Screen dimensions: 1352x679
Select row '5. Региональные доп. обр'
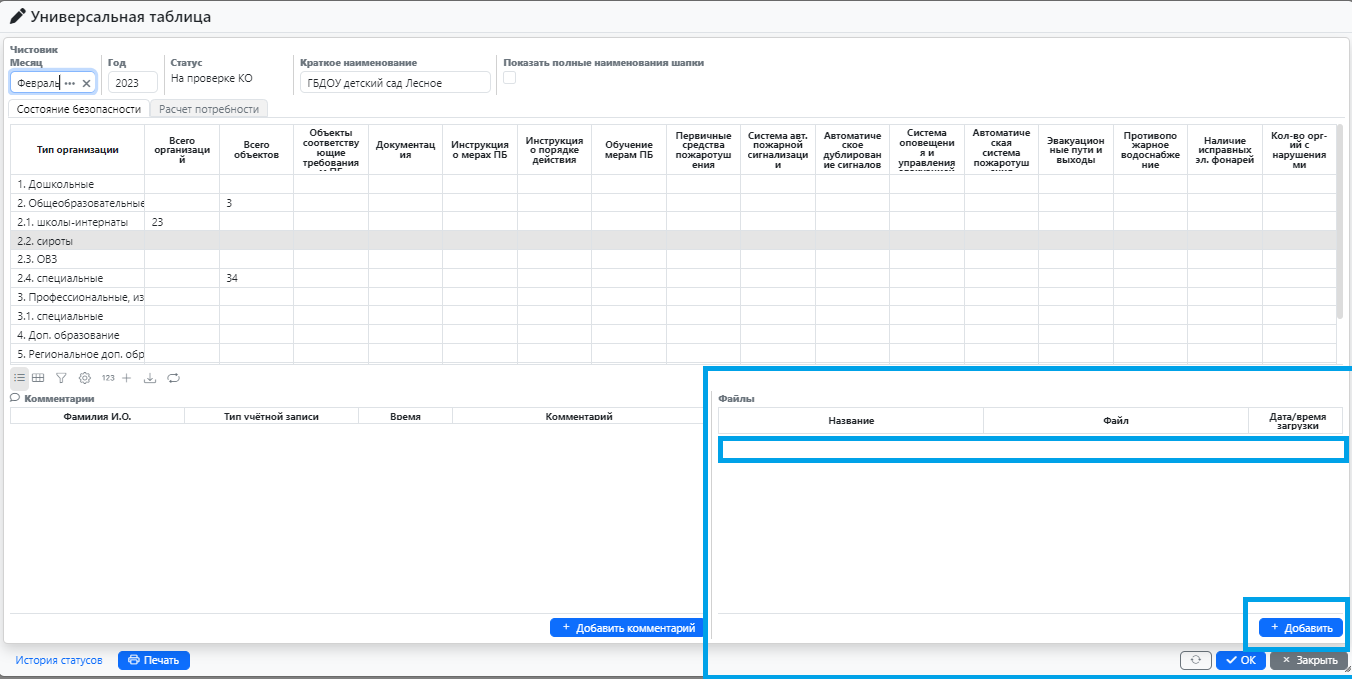pyautogui.click(x=674, y=354)
